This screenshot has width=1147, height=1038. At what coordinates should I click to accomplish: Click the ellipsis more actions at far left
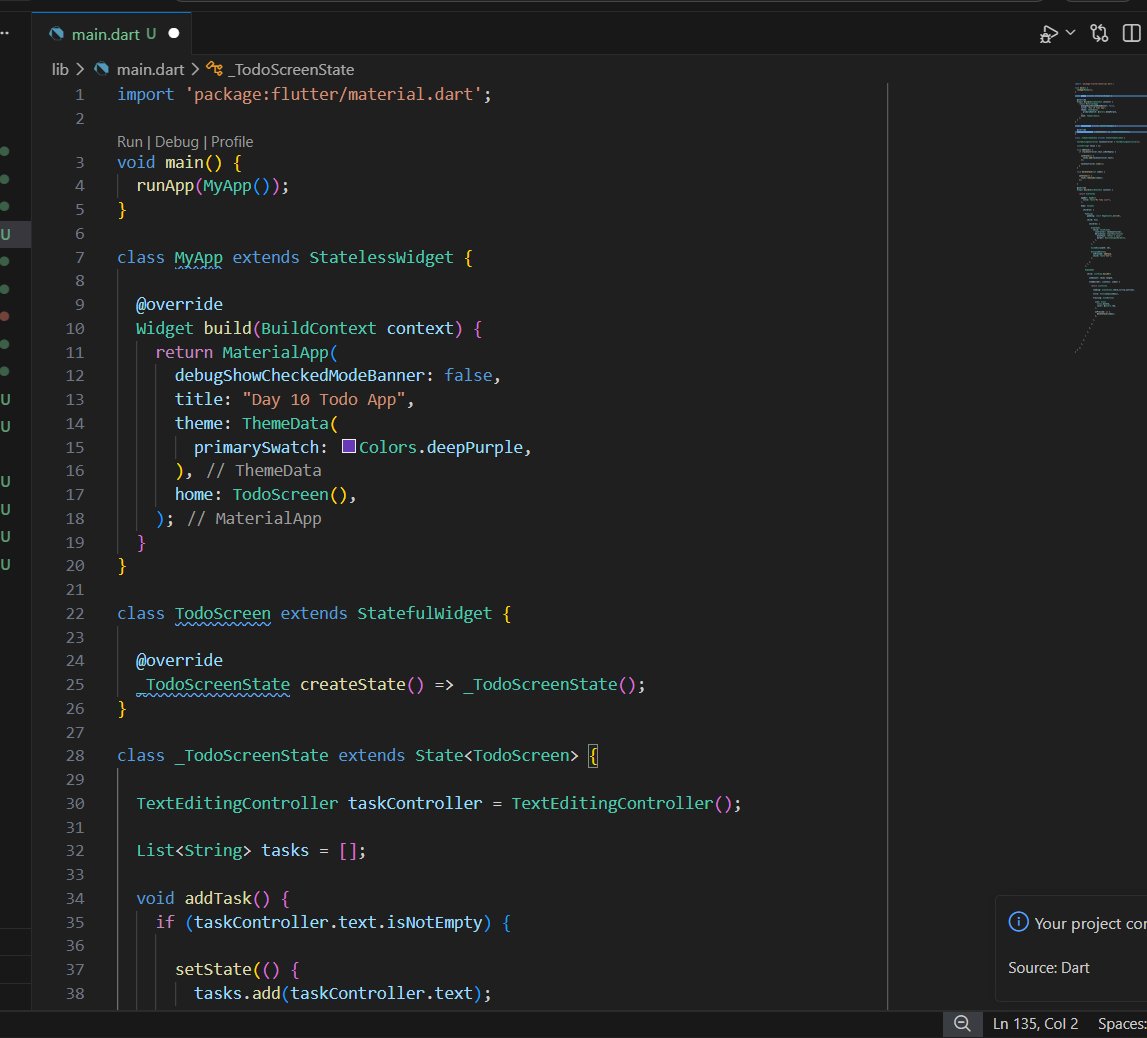coord(4,34)
